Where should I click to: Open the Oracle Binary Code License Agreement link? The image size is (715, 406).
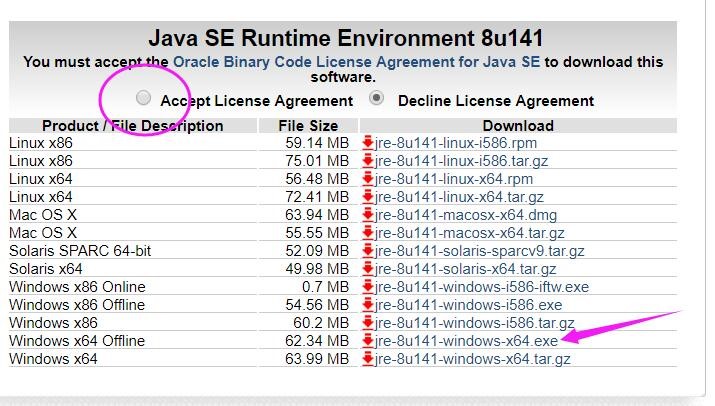tap(357, 62)
